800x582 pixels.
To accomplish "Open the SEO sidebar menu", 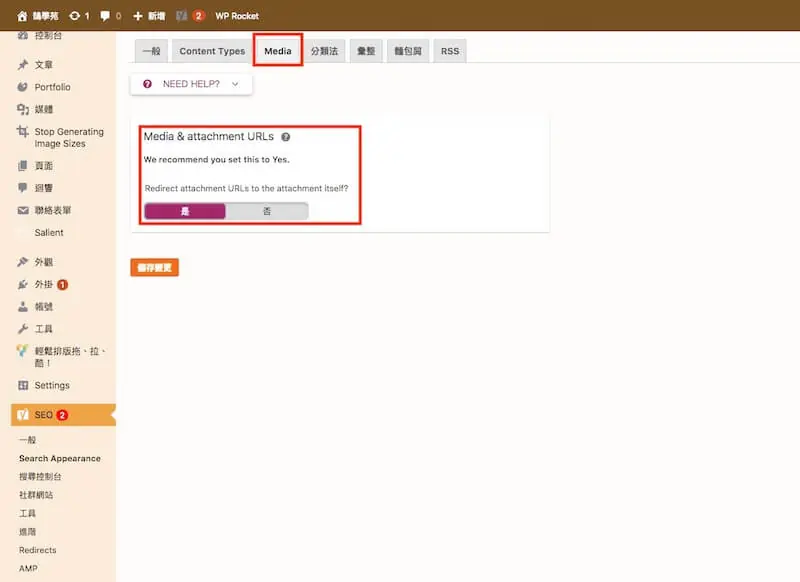I will (63, 415).
